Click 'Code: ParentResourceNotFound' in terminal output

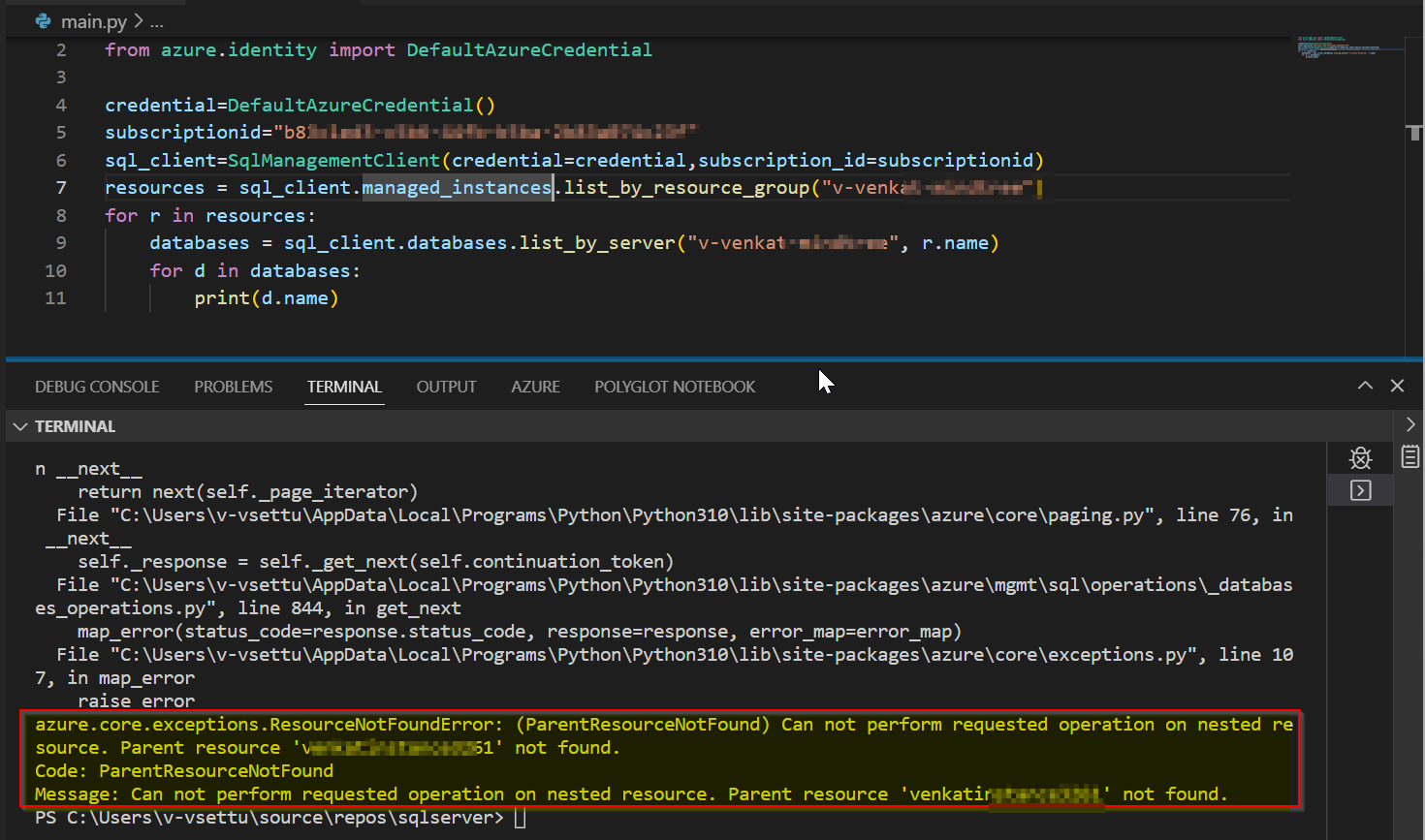184,770
